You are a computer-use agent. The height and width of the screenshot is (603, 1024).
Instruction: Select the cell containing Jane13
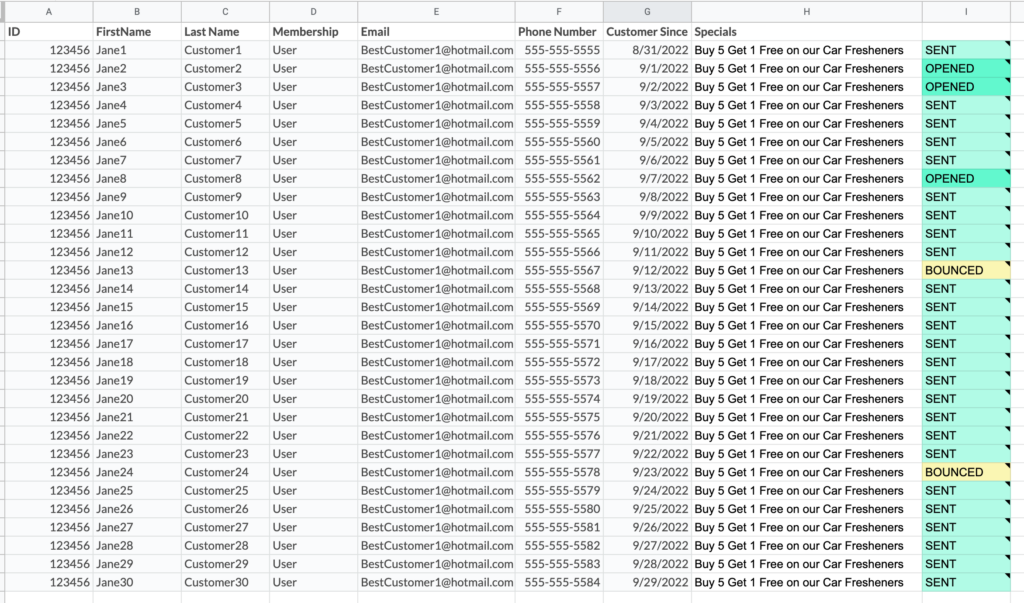click(x=137, y=270)
